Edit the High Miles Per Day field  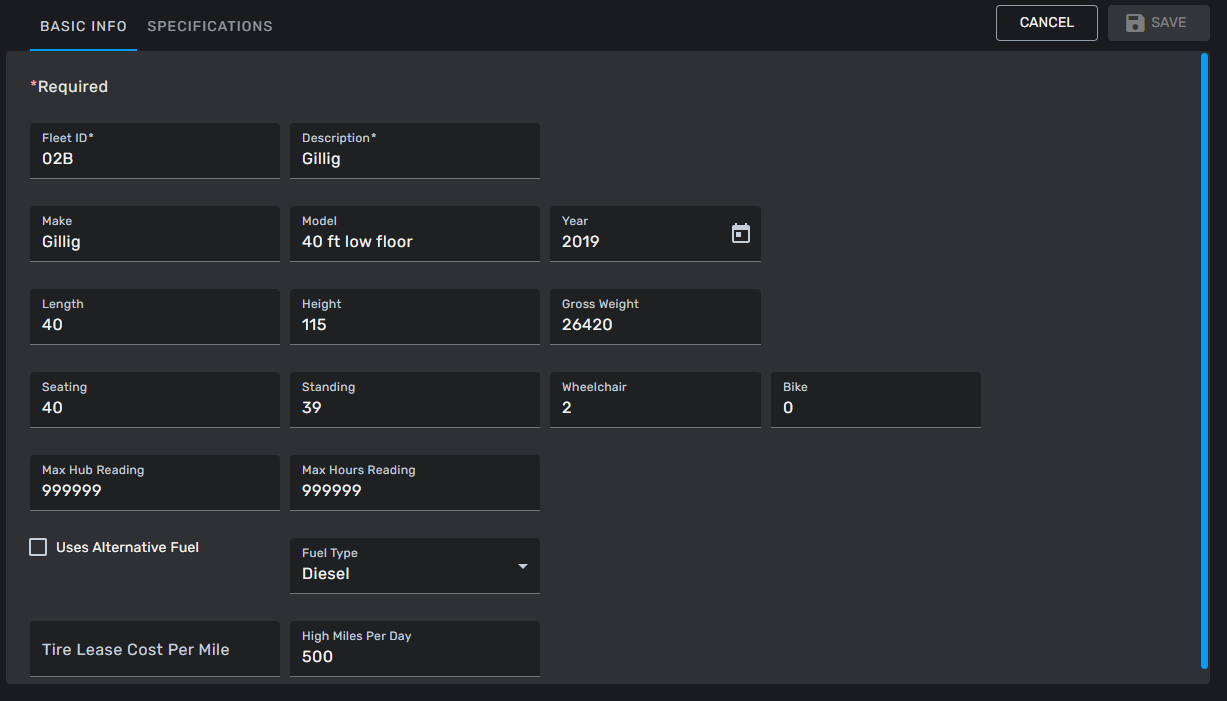click(x=414, y=656)
